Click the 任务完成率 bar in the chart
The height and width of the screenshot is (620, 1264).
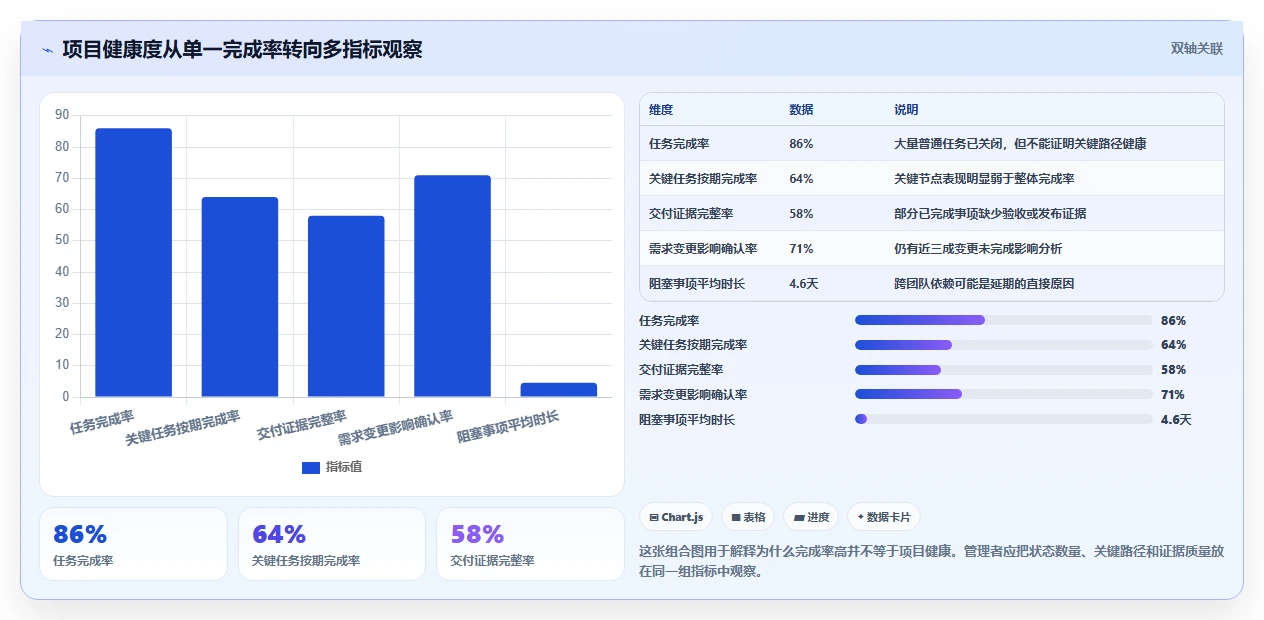coord(134,263)
